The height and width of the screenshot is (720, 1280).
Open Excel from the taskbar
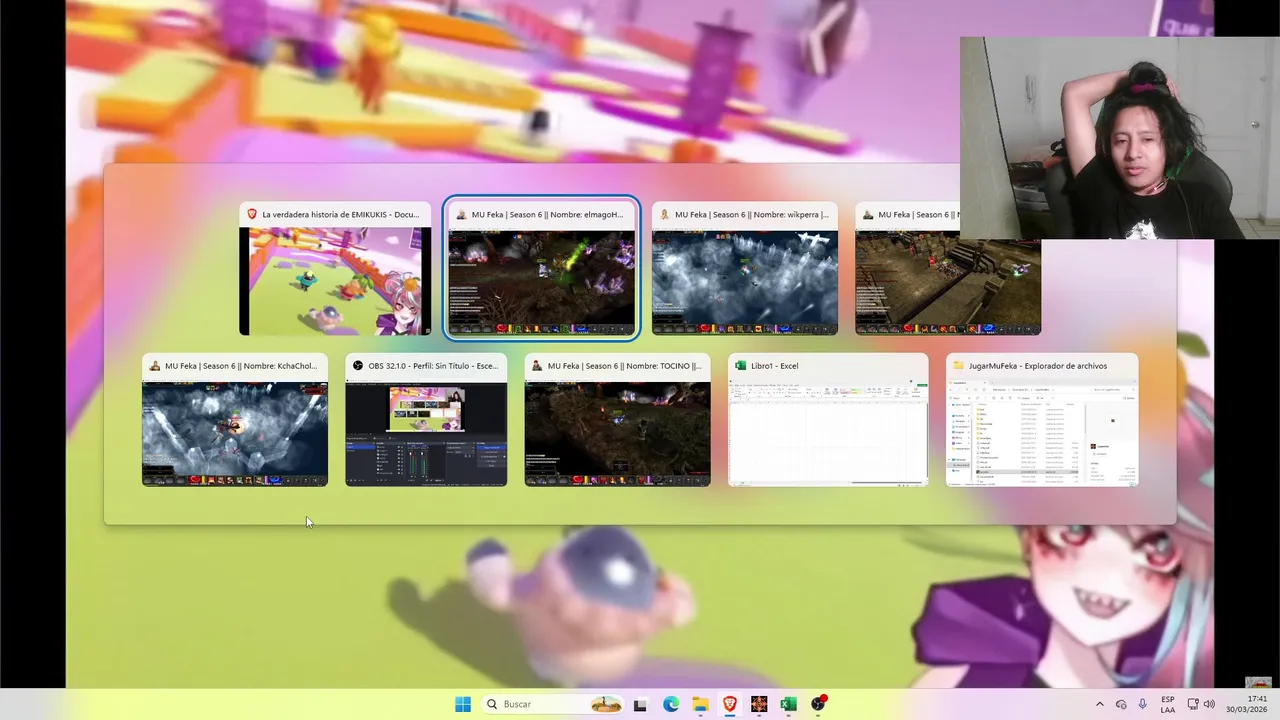tap(788, 704)
